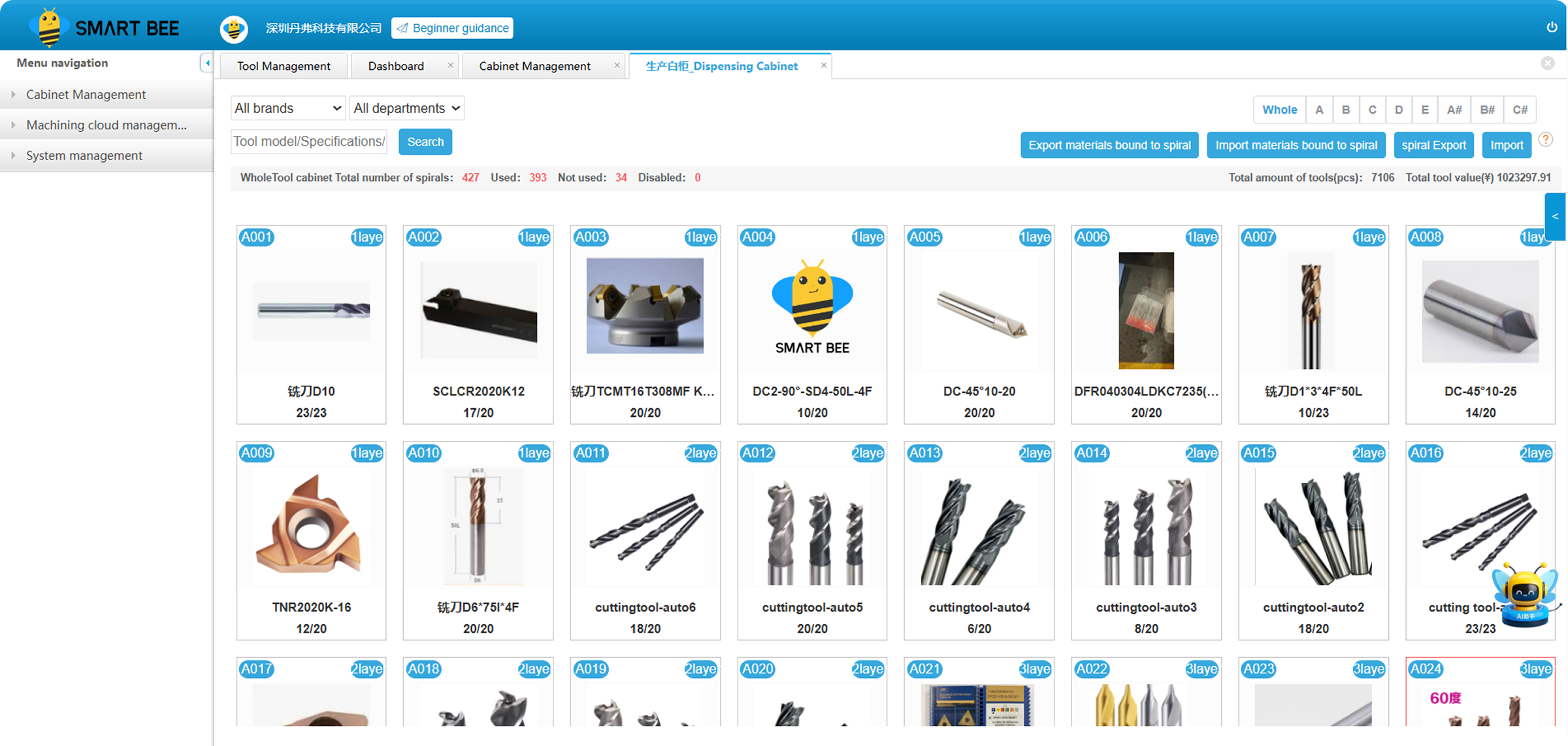This screenshot has height=746, width=1568.
Task: Close the Dashboard tab
Action: tap(450, 65)
